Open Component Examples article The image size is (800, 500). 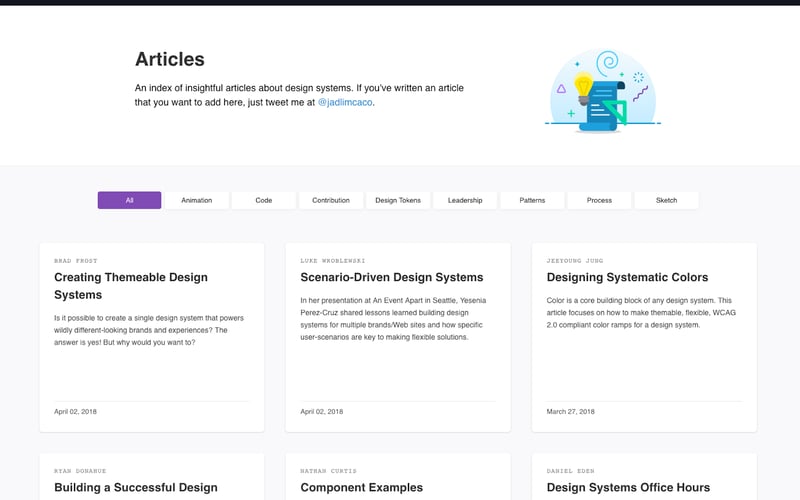pyautogui.click(x=361, y=487)
